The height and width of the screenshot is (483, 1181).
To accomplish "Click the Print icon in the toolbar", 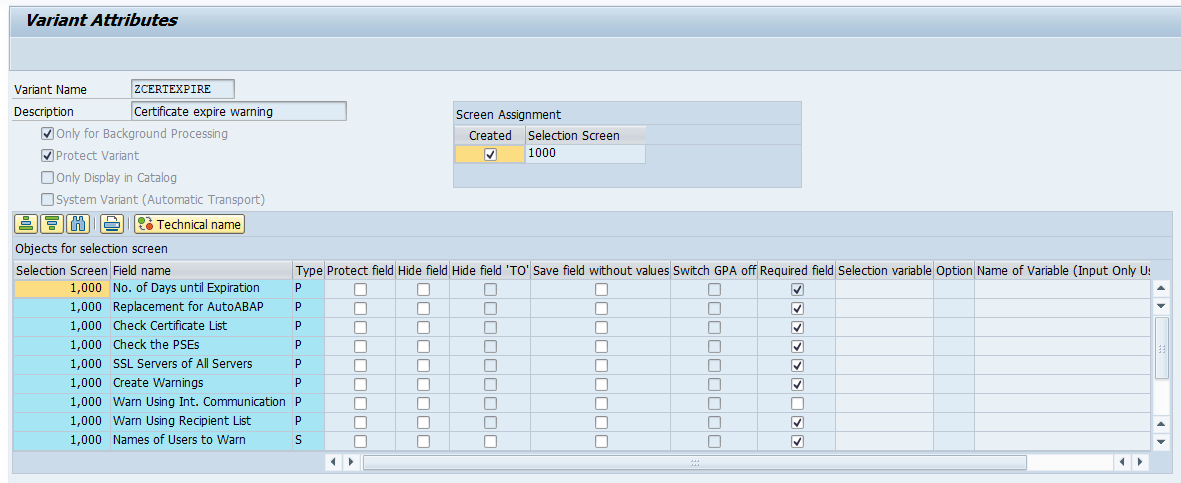I will tap(112, 224).
